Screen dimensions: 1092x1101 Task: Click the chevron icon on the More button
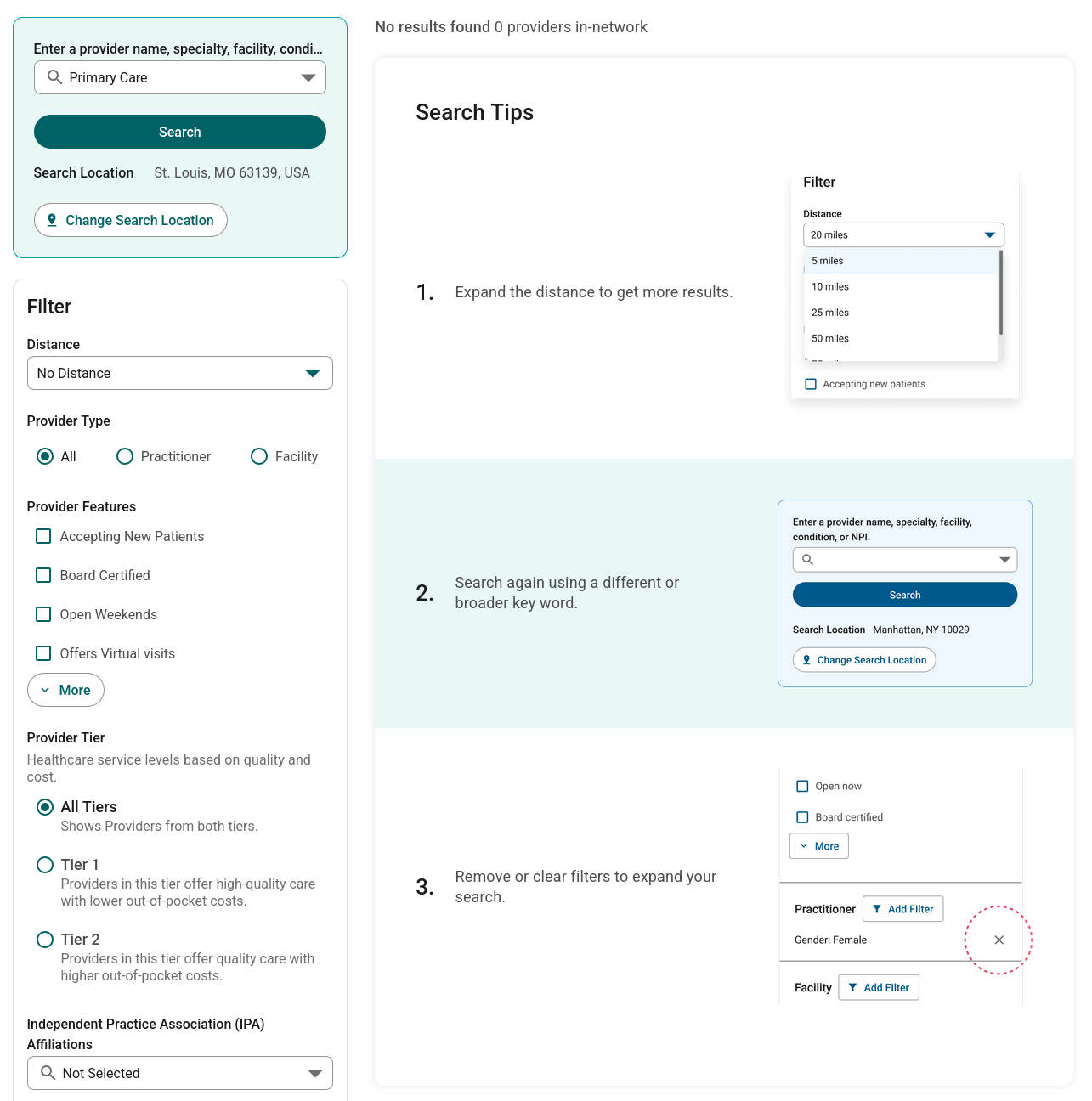pyautogui.click(x=45, y=691)
